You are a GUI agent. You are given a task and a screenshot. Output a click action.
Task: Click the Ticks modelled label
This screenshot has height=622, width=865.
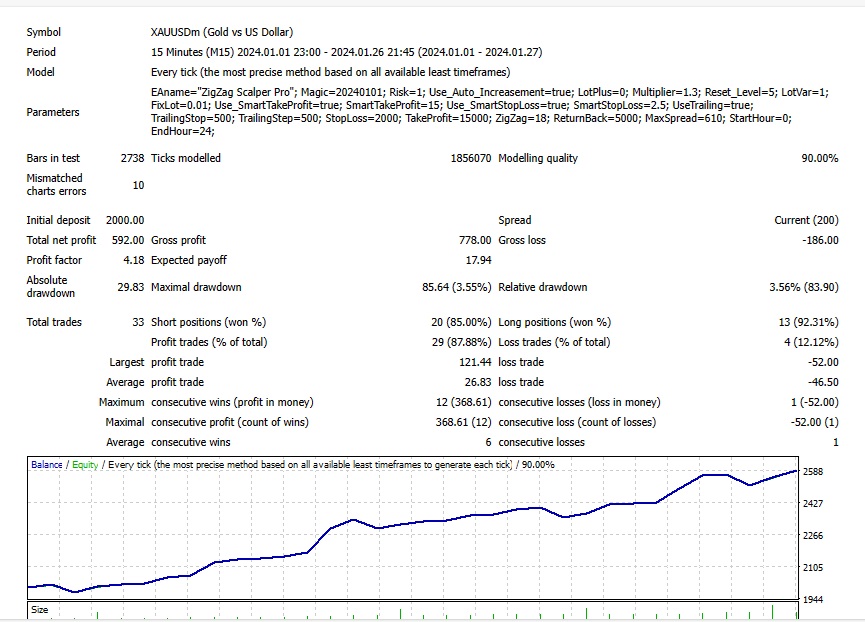pyautogui.click(x=186, y=158)
